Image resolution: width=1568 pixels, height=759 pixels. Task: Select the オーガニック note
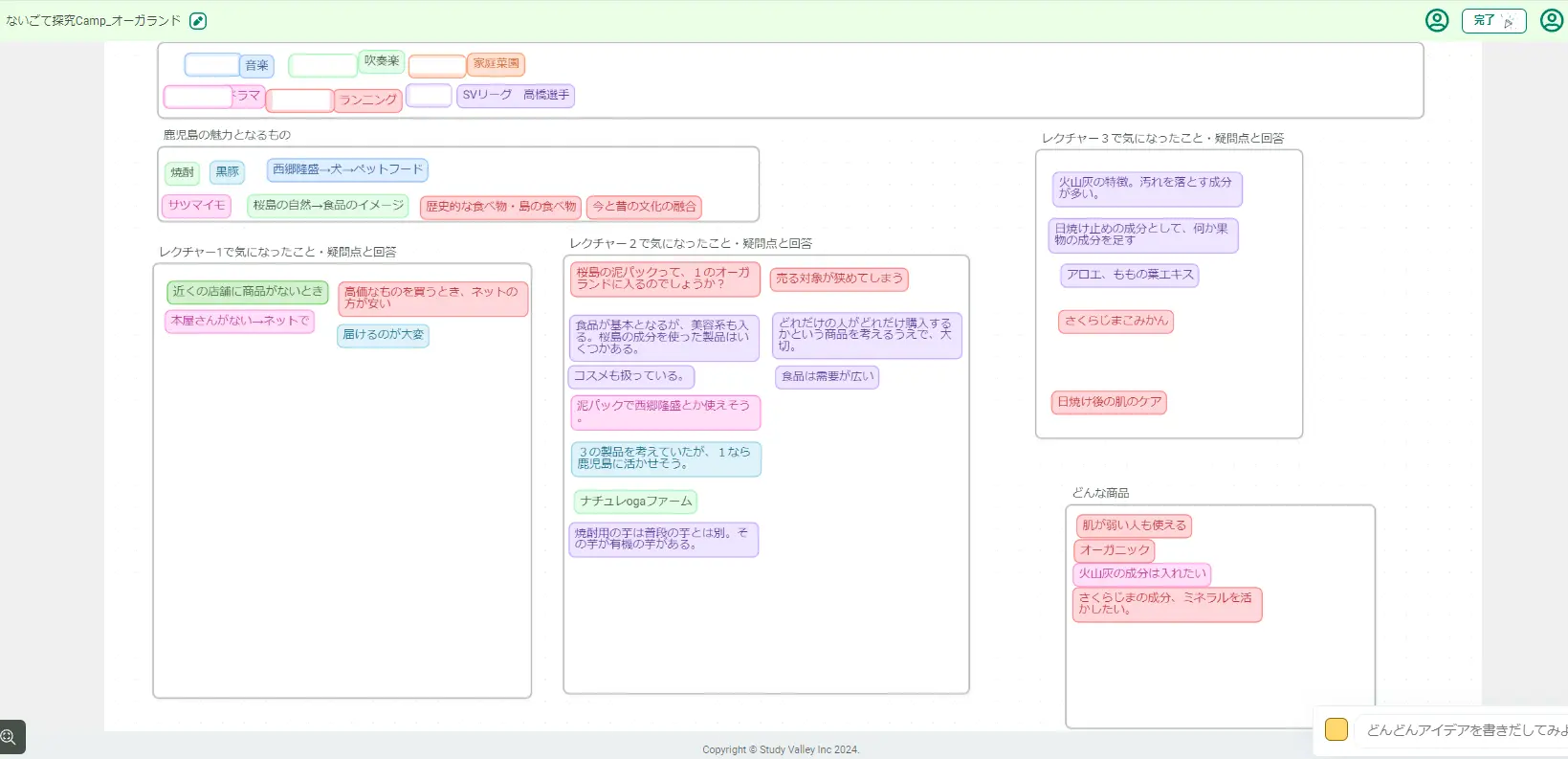pos(1115,551)
